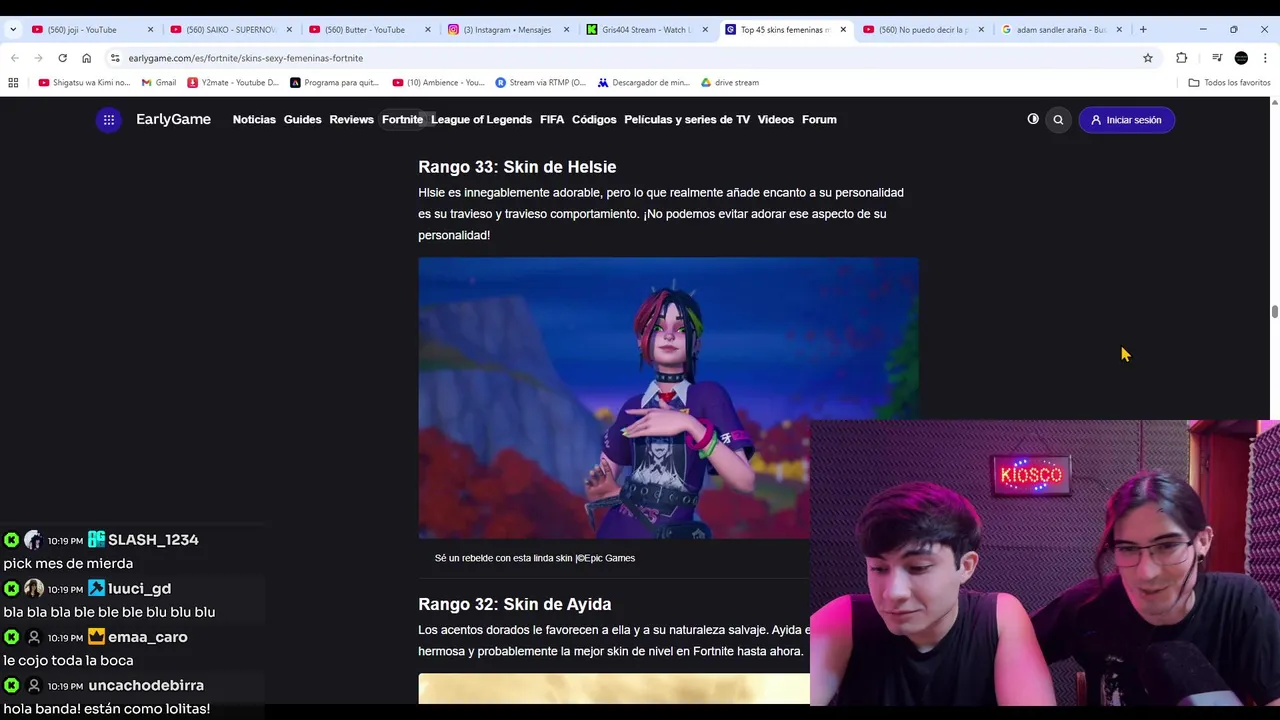Click the SLASH_1234 chat username

(x=153, y=540)
